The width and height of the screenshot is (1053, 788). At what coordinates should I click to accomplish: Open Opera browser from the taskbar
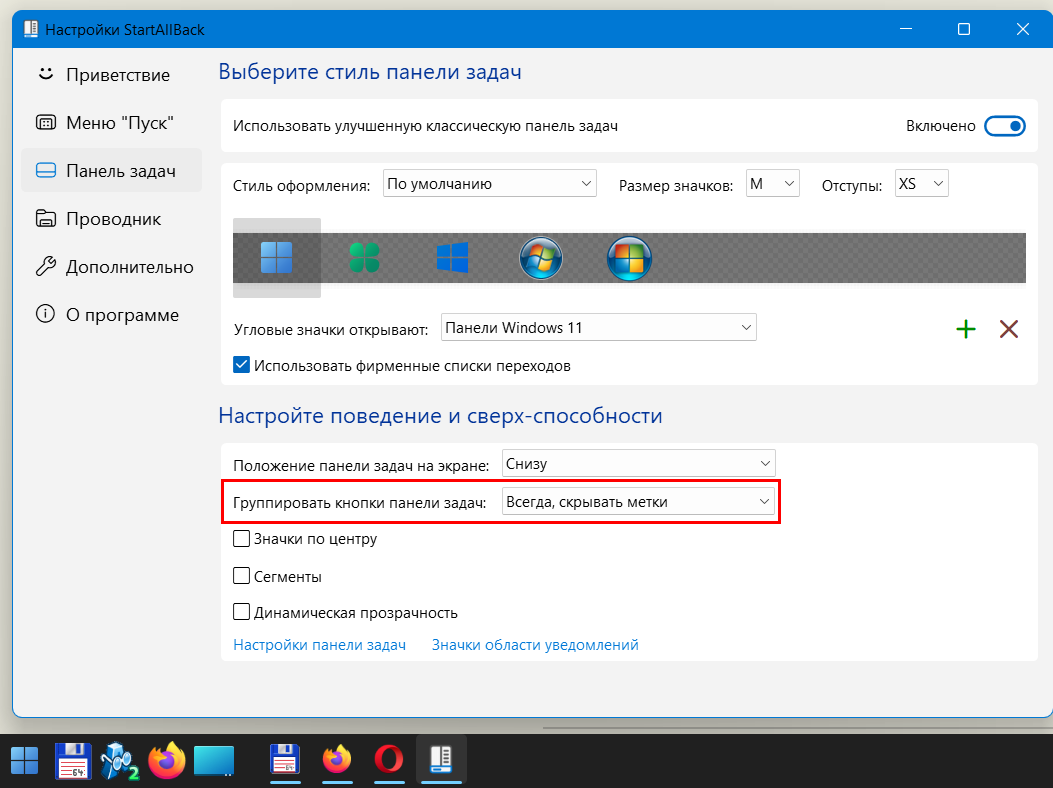tap(389, 761)
